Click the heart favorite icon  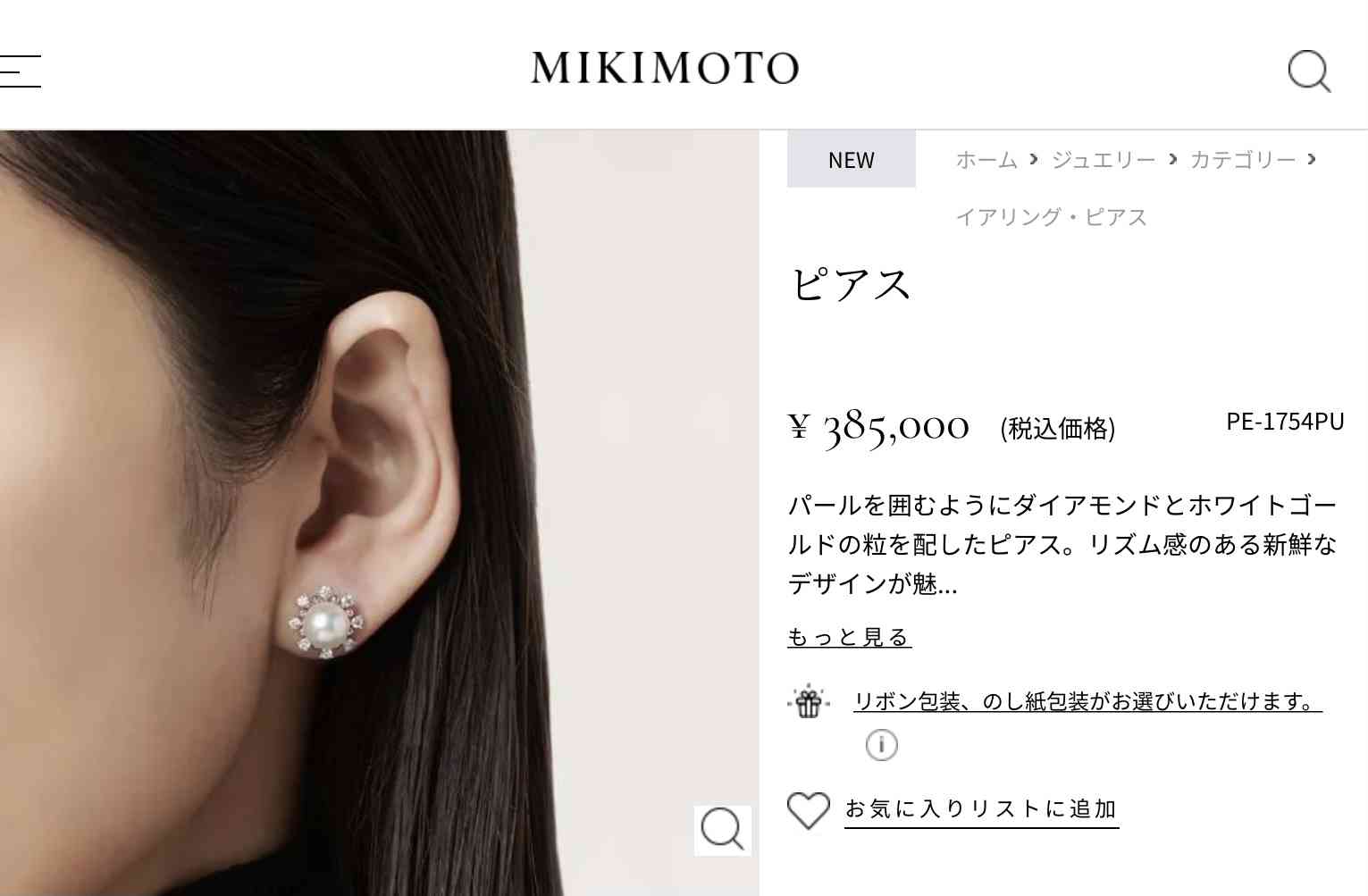click(809, 810)
